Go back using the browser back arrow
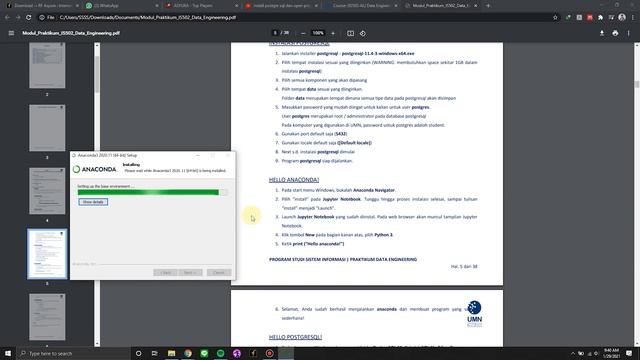 click(x=7, y=18)
